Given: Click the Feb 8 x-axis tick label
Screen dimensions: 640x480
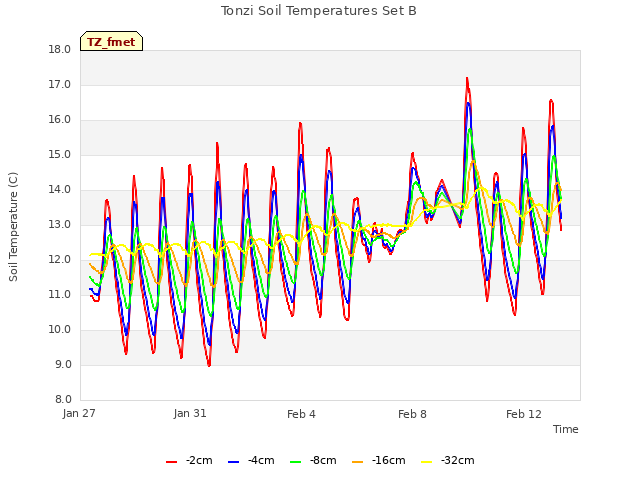Looking at the screenshot, I should click(412, 414).
